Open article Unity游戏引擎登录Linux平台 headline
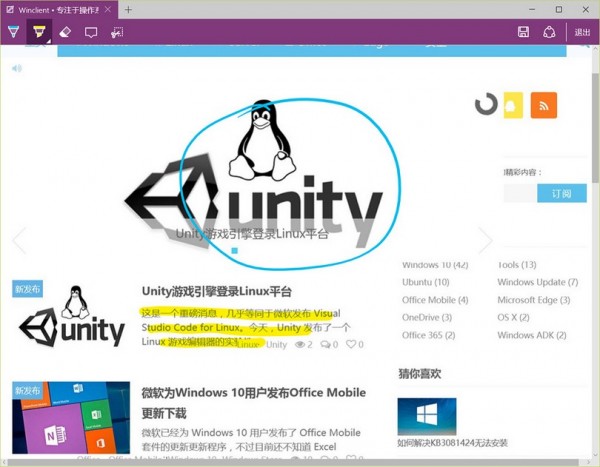 217,291
